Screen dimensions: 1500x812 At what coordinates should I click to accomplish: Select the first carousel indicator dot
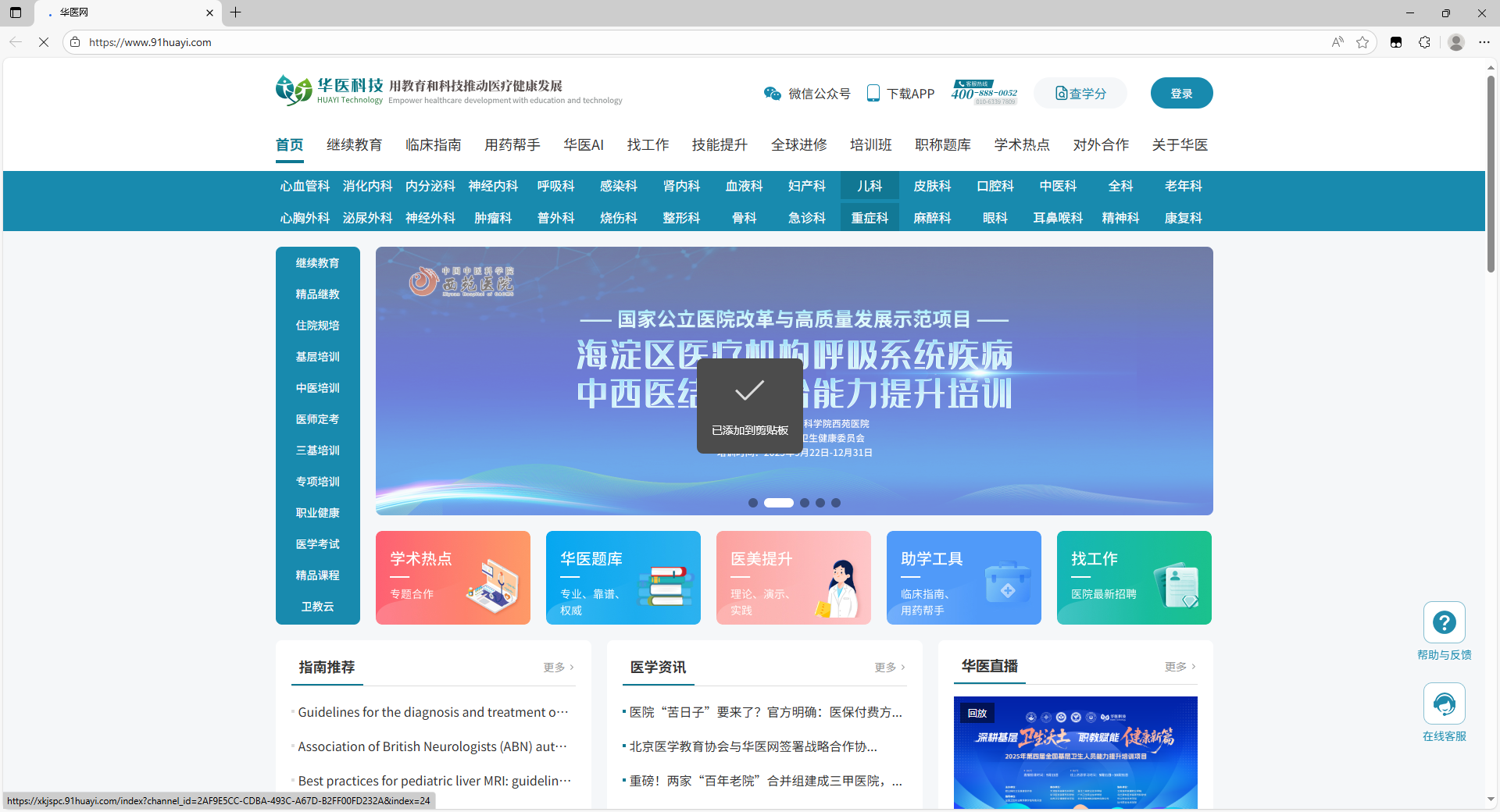(752, 503)
